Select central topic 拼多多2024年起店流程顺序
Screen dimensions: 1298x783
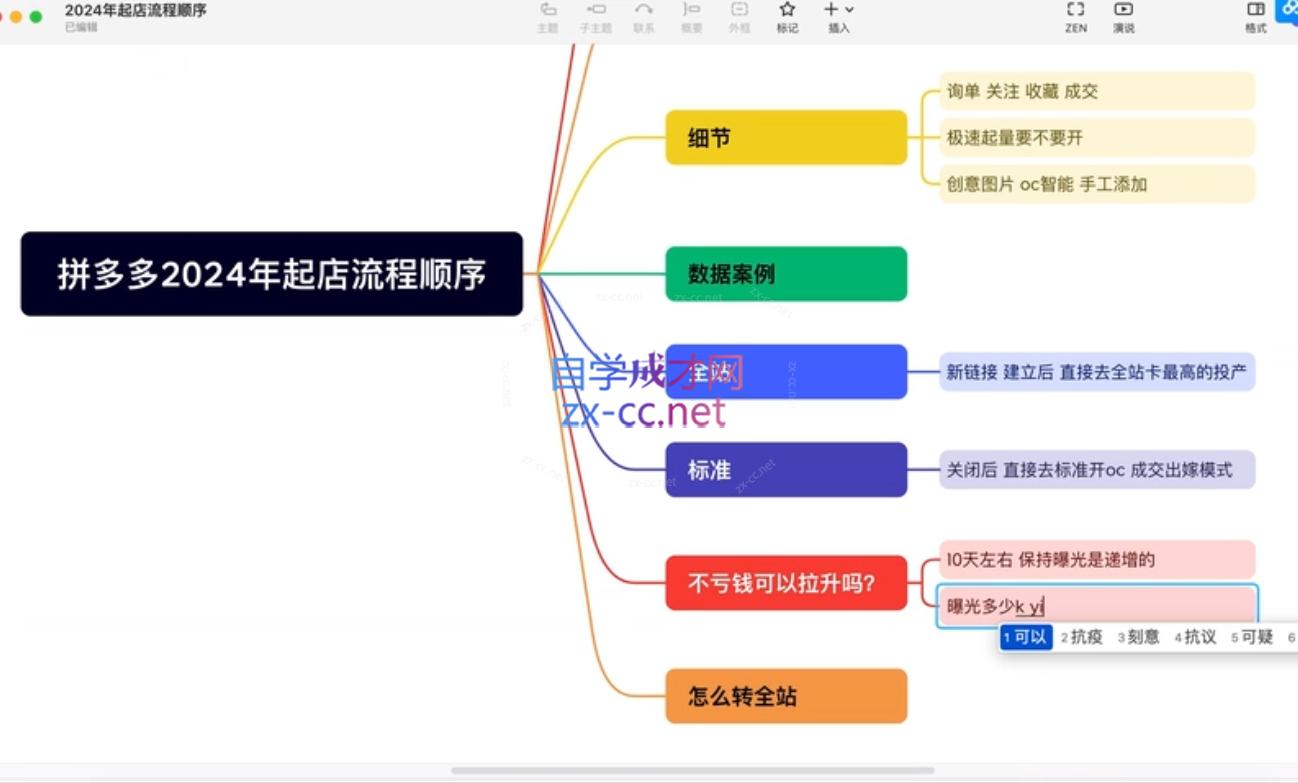272,274
